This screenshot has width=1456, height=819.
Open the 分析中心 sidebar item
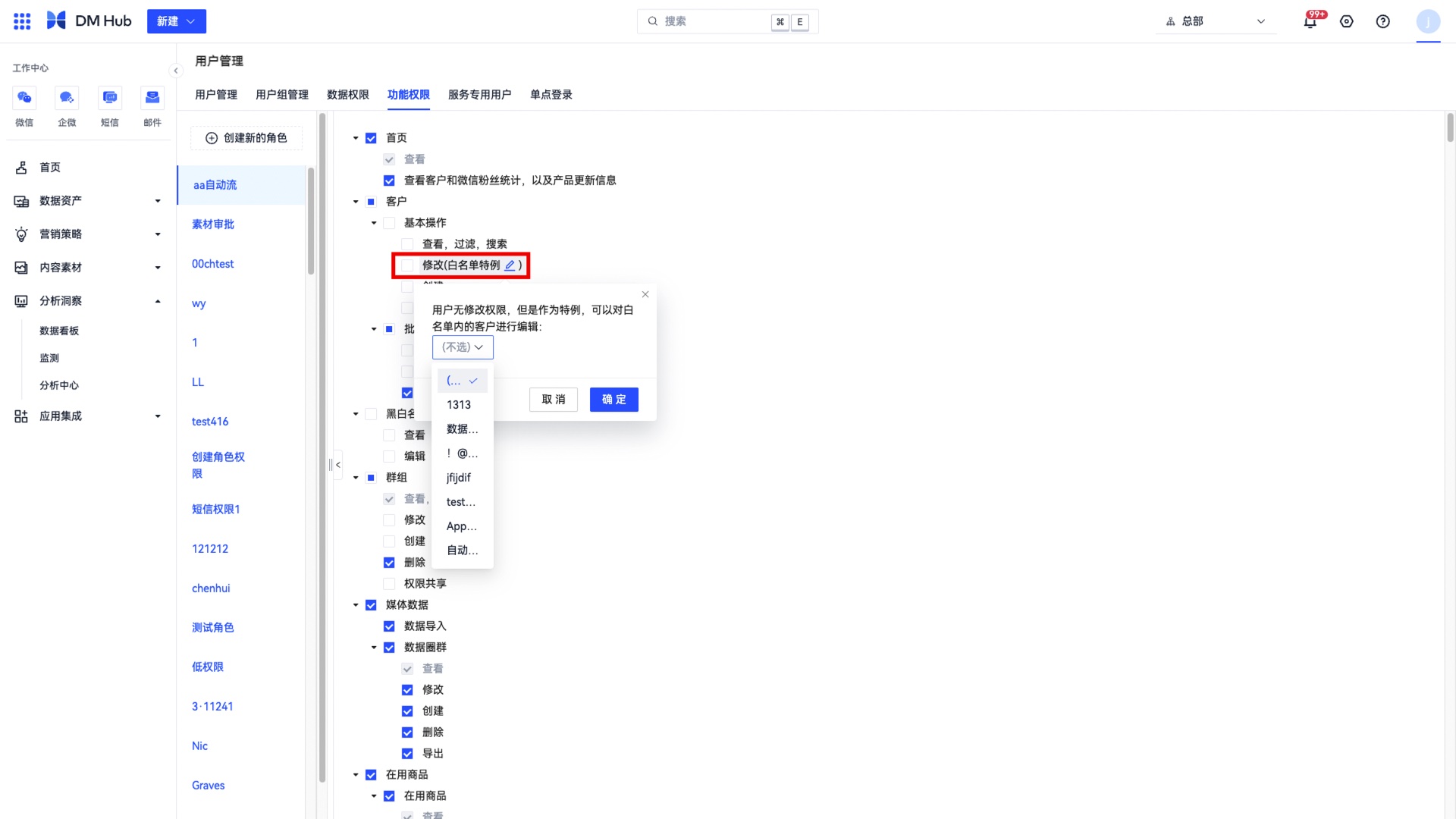(x=59, y=385)
